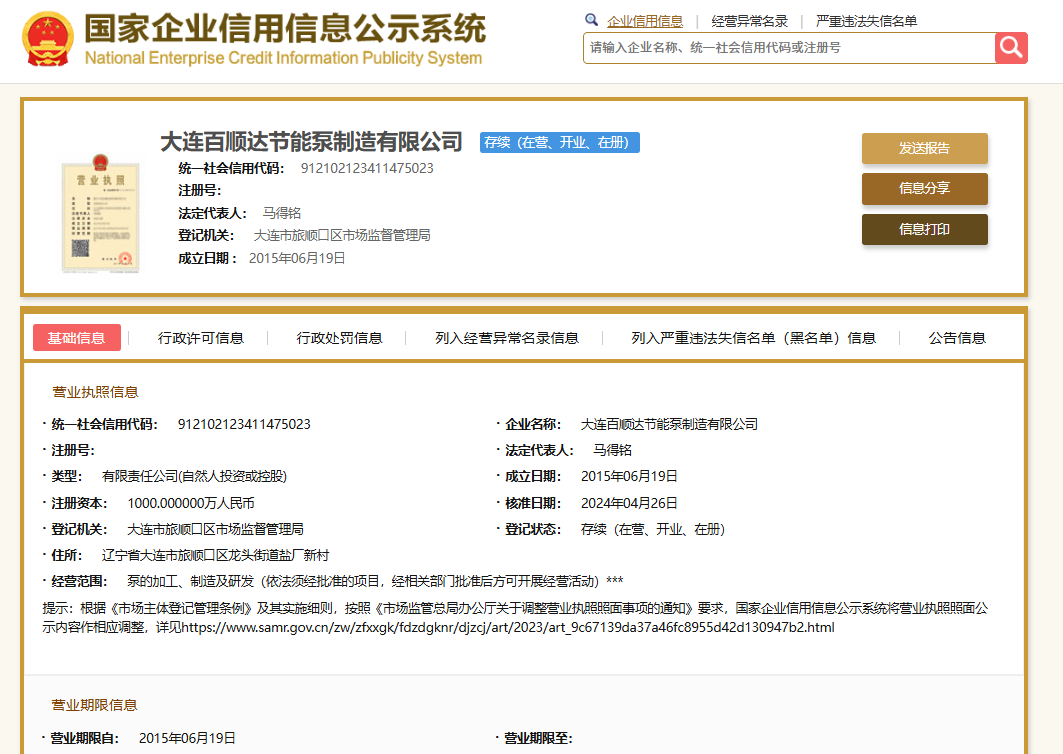Switch to the 公告信息 tab
Viewport: 1063px width, 754px height.
tap(957, 338)
